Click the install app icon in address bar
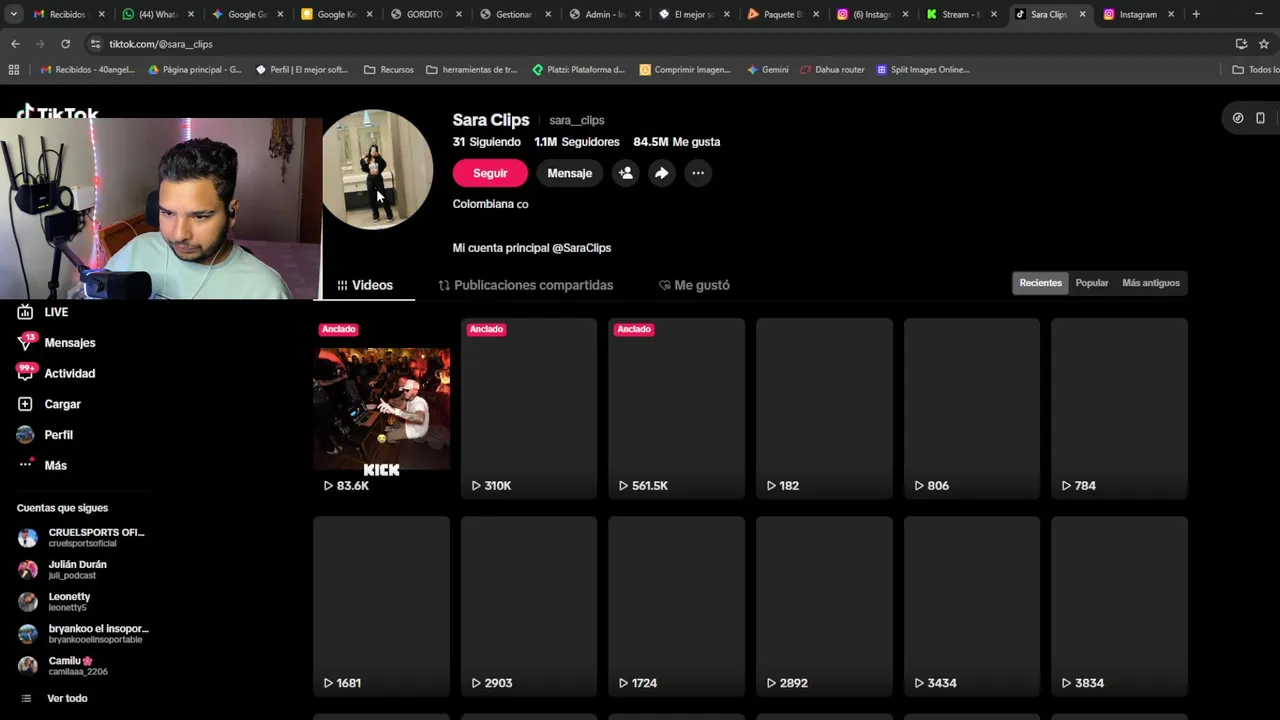 point(1241,44)
